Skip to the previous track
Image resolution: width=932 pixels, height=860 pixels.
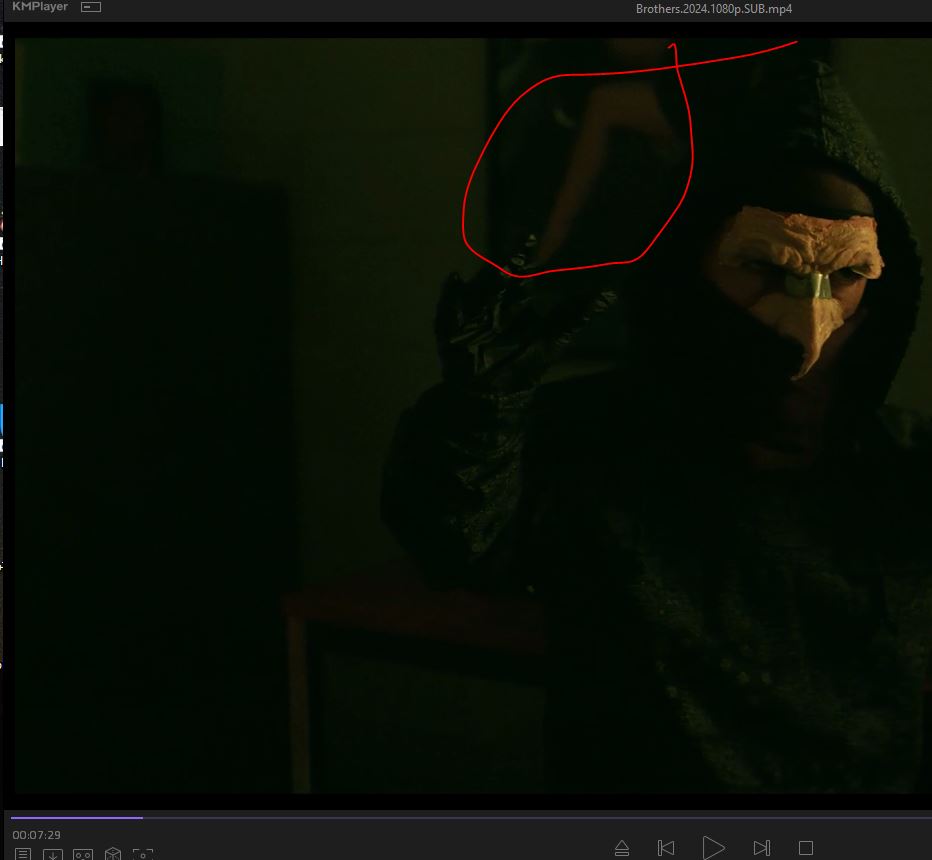click(666, 848)
